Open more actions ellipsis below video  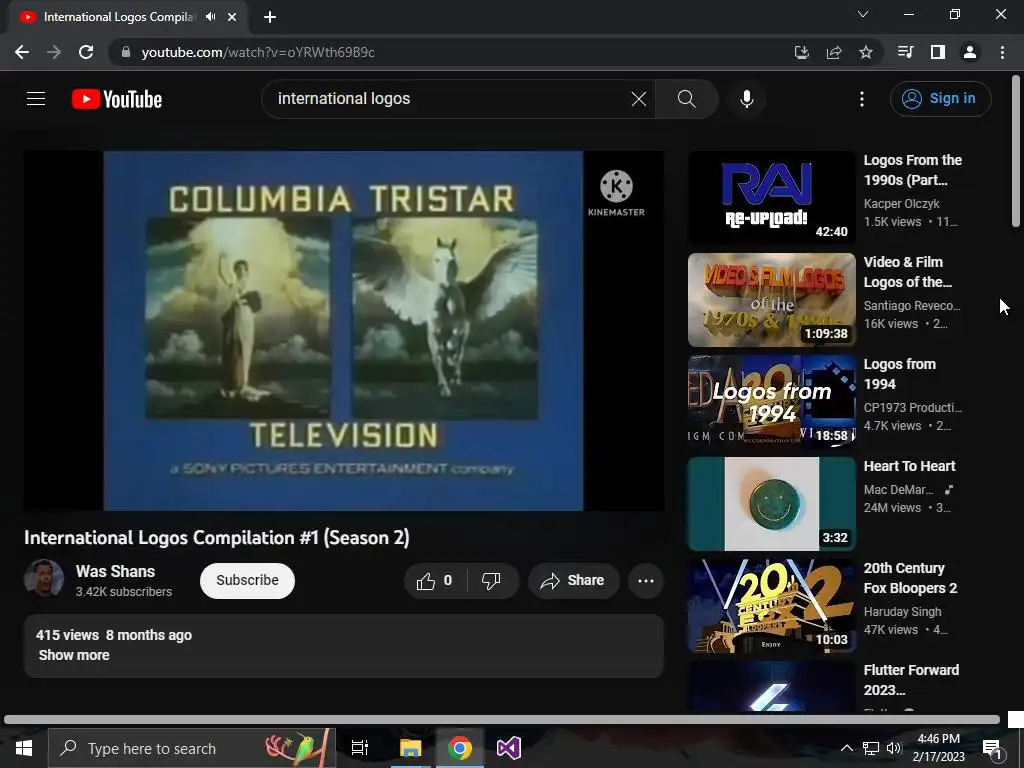[x=646, y=581]
